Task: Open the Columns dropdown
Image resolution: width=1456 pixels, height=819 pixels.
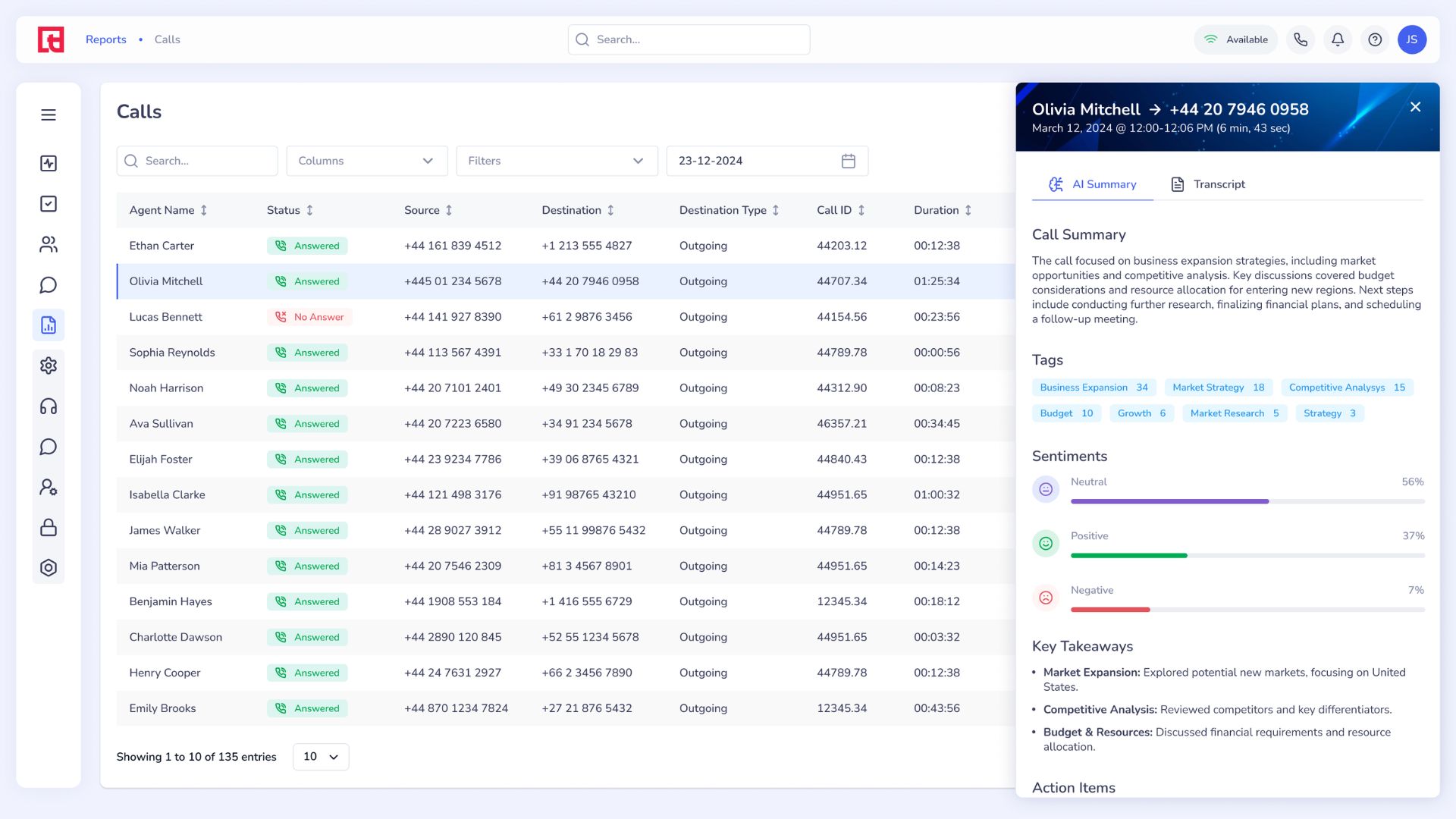Action: pos(366,161)
